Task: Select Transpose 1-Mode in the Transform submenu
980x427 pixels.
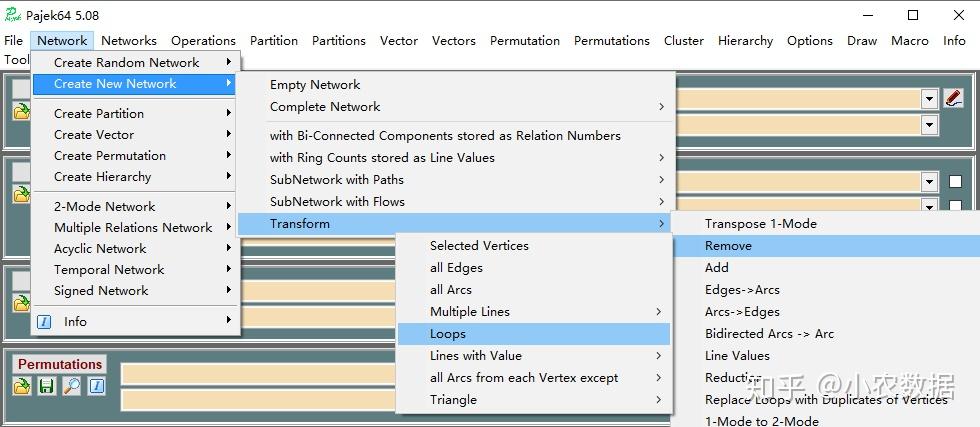Action: pos(760,224)
